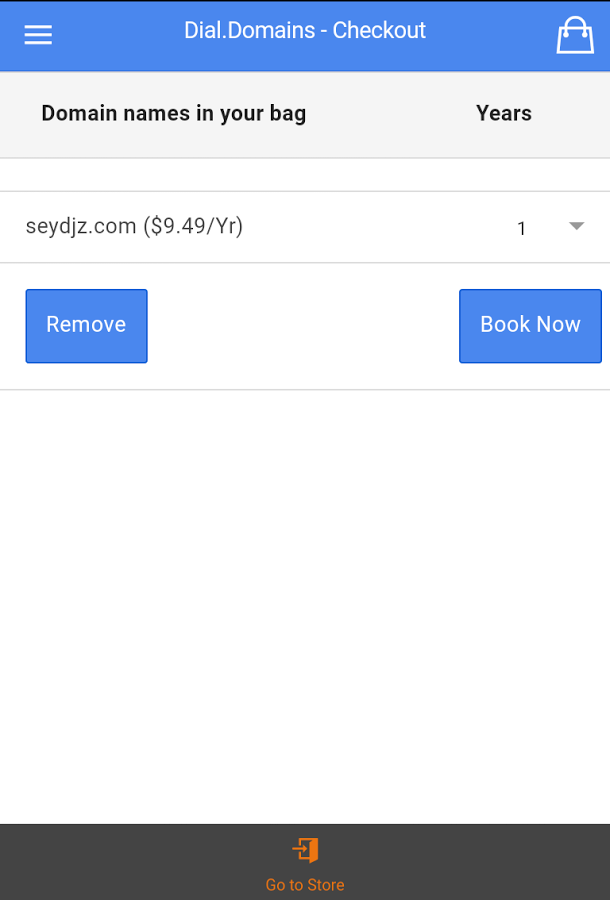This screenshot has width=610, height=900.
Task: Click the blank row above seydjz.com entry
Action: 305,175
